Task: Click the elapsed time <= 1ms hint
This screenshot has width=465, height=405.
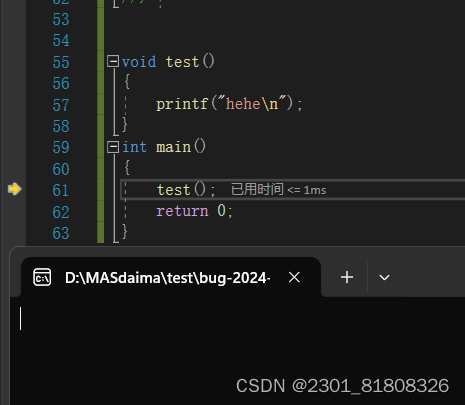Action: click(278, 190)
